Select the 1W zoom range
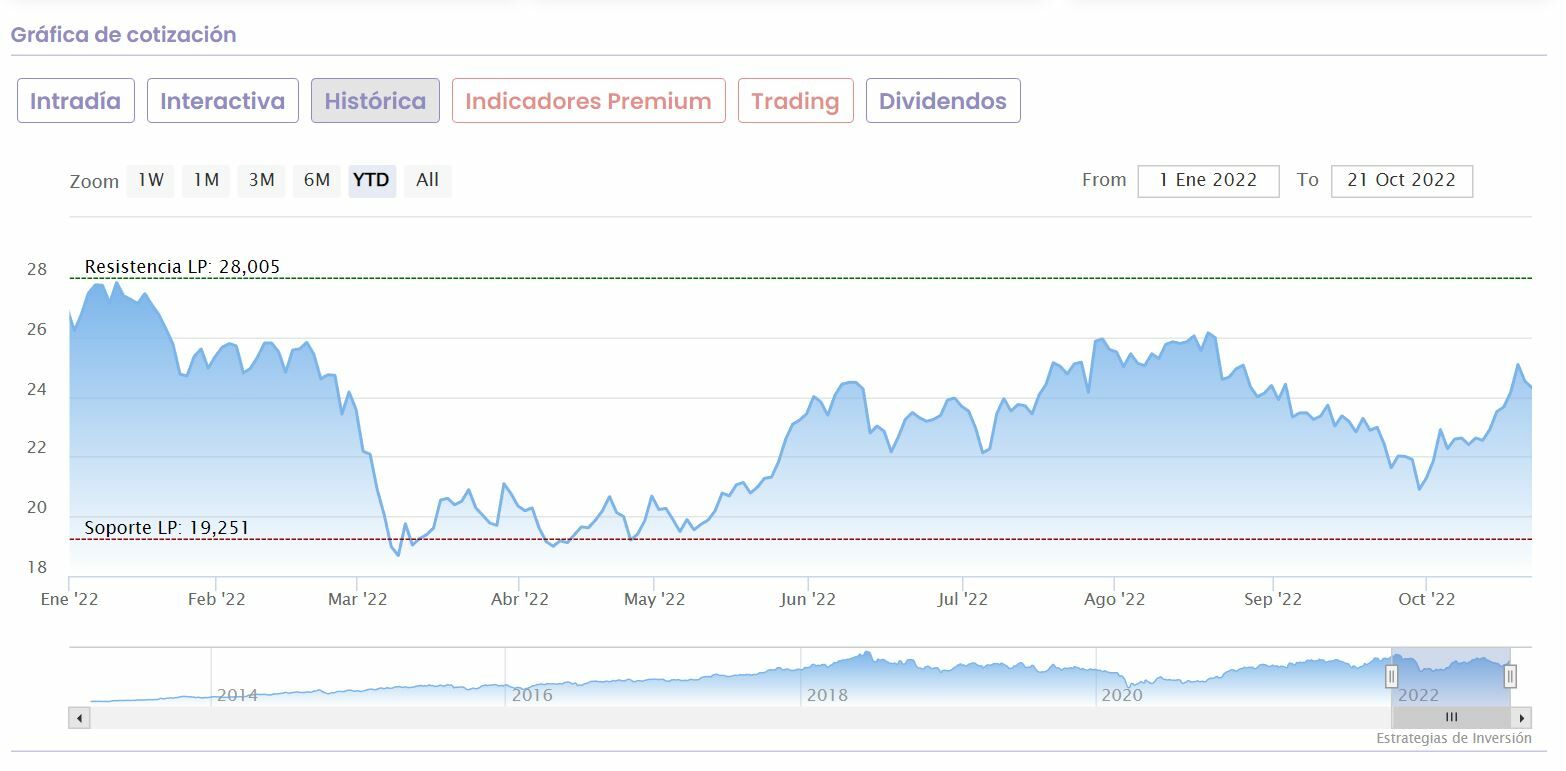The height and width of the screenshot is (771, 1566). [150, 180]
